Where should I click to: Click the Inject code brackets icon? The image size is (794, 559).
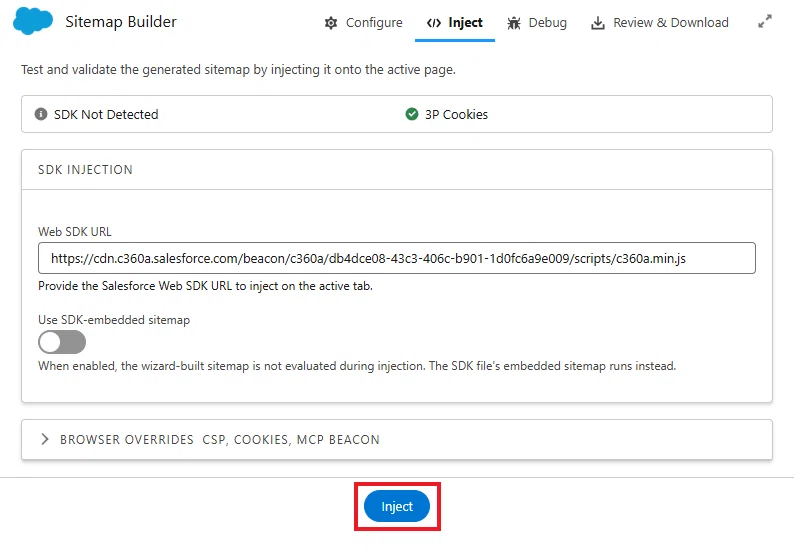click(x=434, y=23)
